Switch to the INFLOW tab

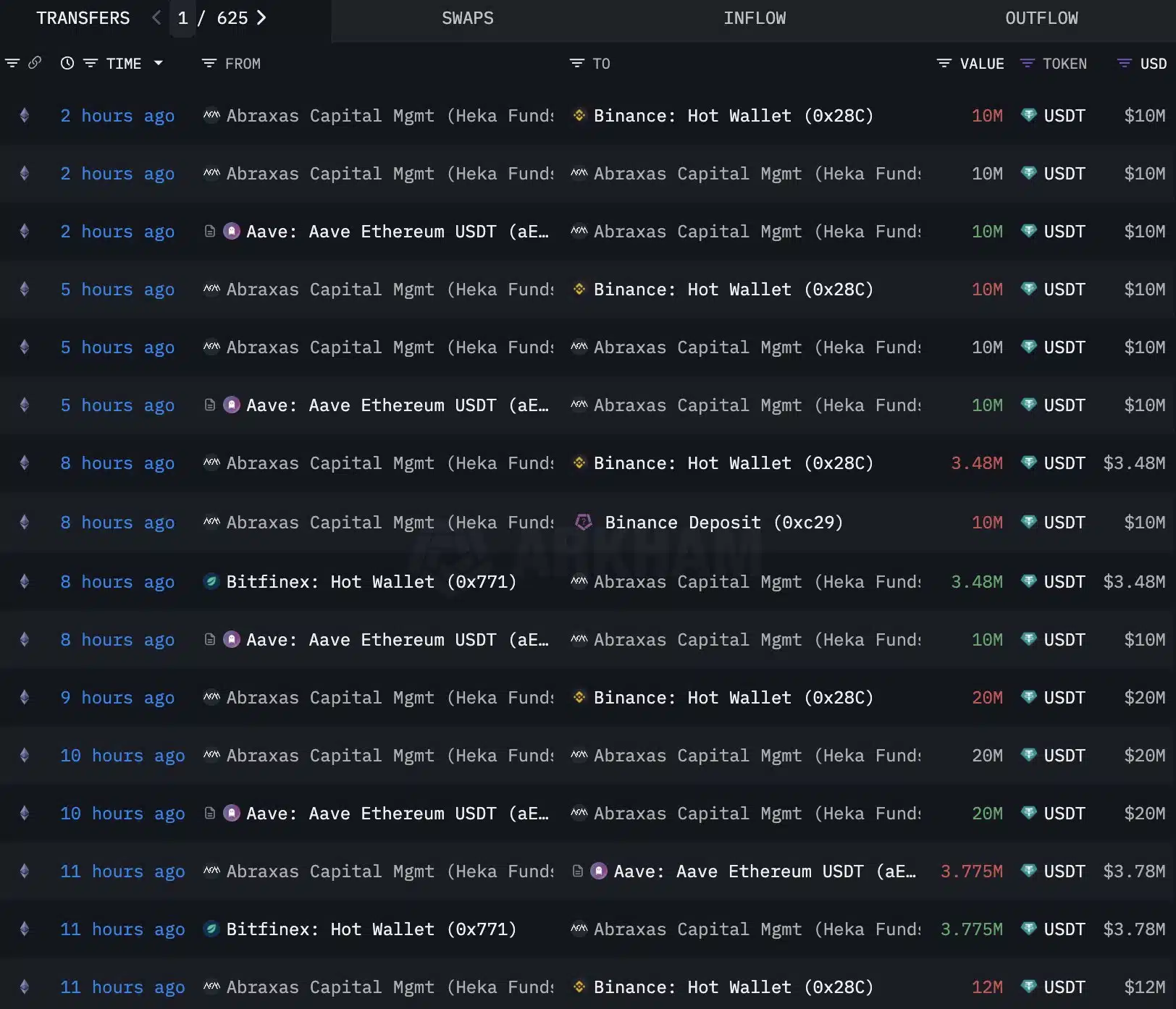[x=755, y=18]
